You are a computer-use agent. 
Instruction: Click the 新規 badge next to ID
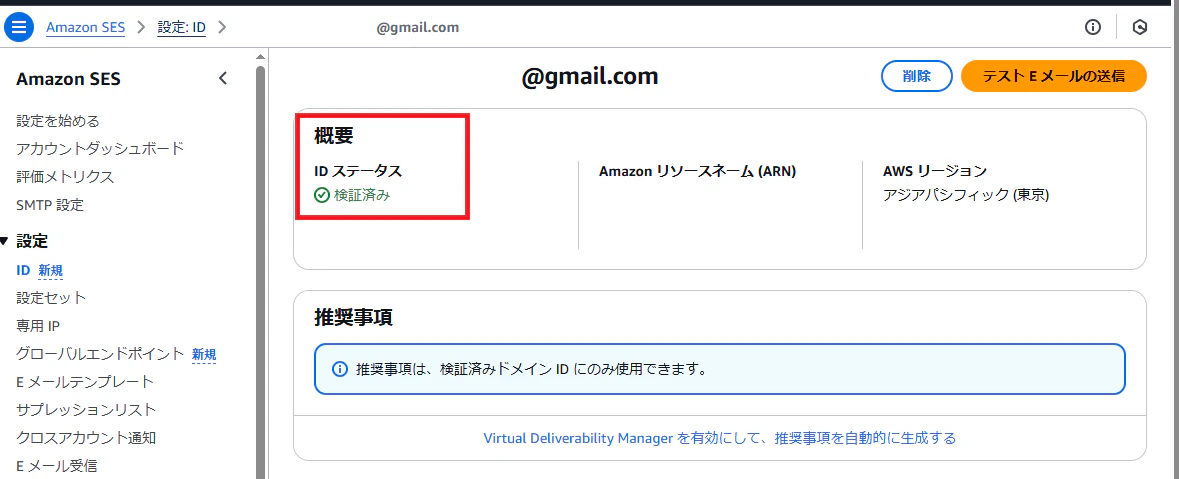pos(50,271)
